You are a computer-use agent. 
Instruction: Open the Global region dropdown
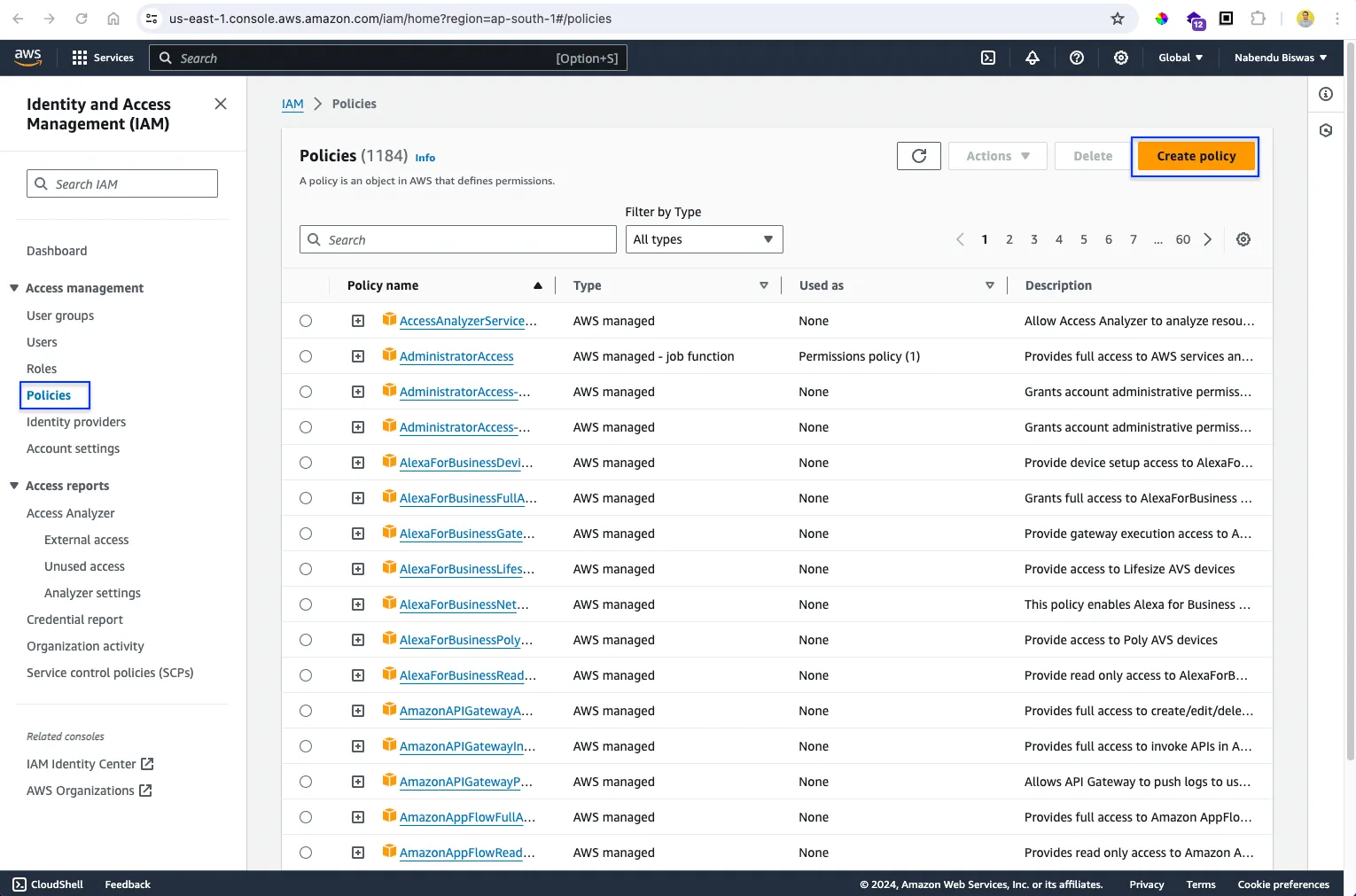(x=1181, y=58)
